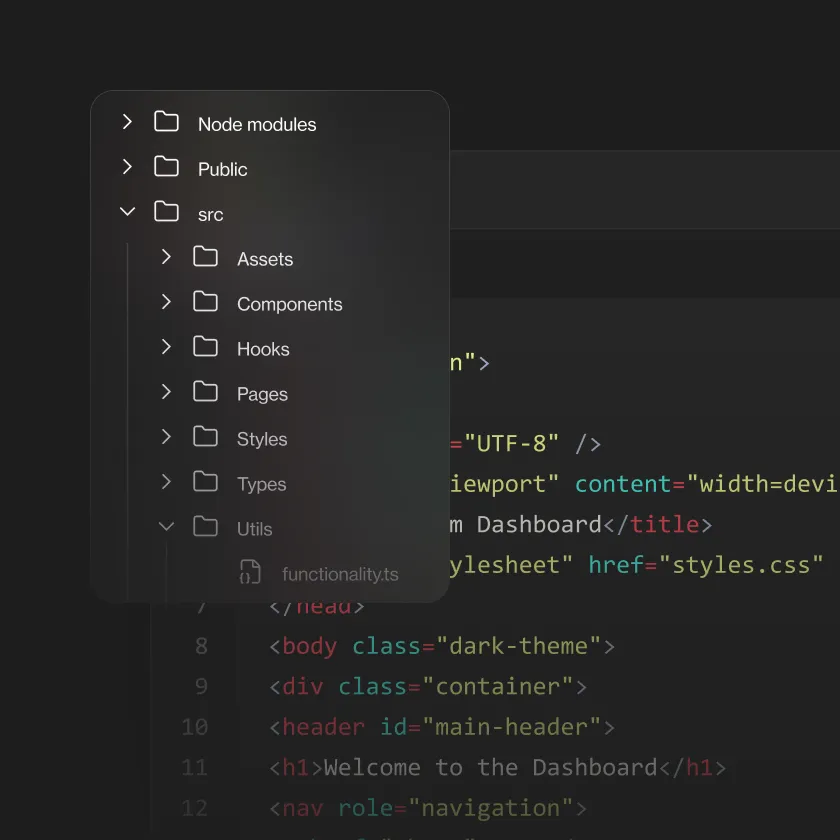Screen dimensions: 840x840
Task: Click the Styles folder icon
Action: [206, 437]
